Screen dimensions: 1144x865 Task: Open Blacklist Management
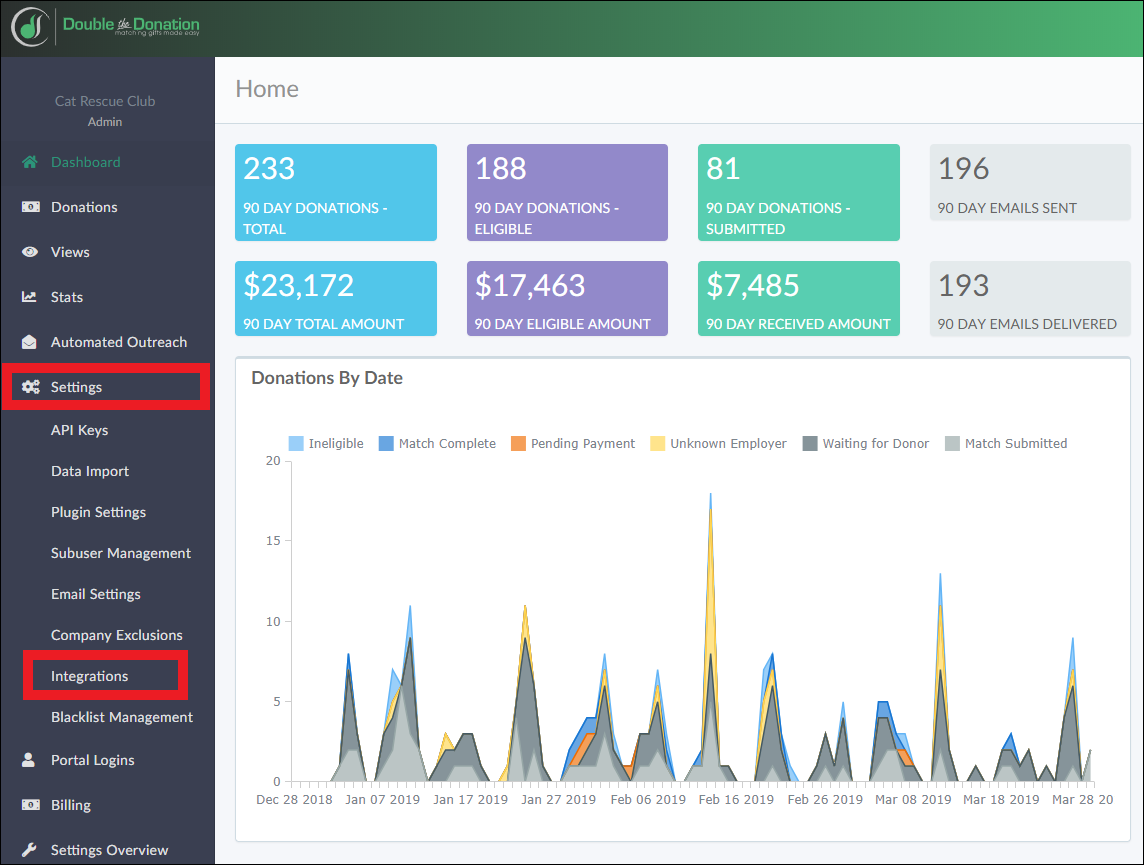(x=122, y=717)
